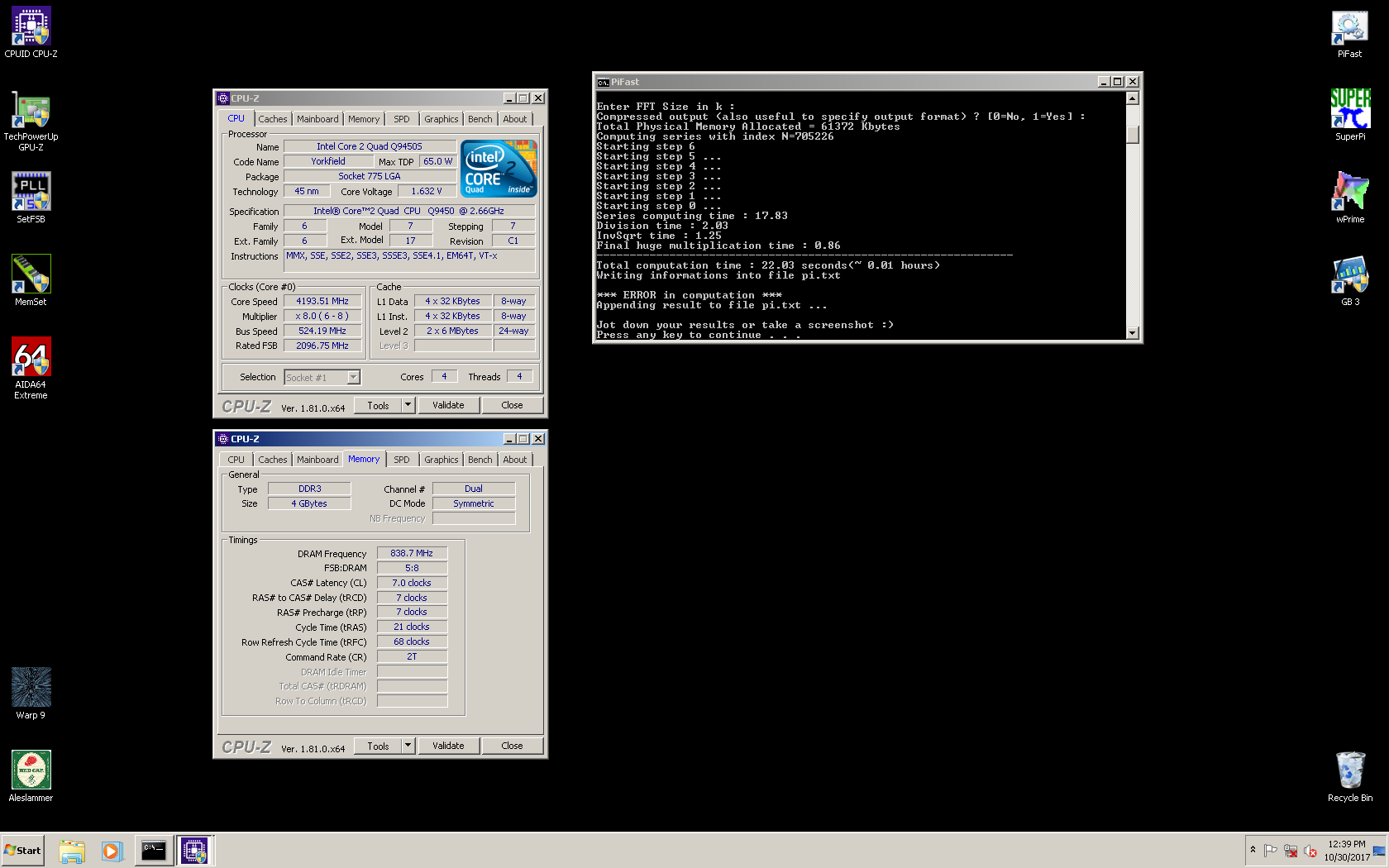Select the Aleslammer desktop icon
Image resolution: width=1389 pixels, height=868 pixels.
click(x=31, y=777)
